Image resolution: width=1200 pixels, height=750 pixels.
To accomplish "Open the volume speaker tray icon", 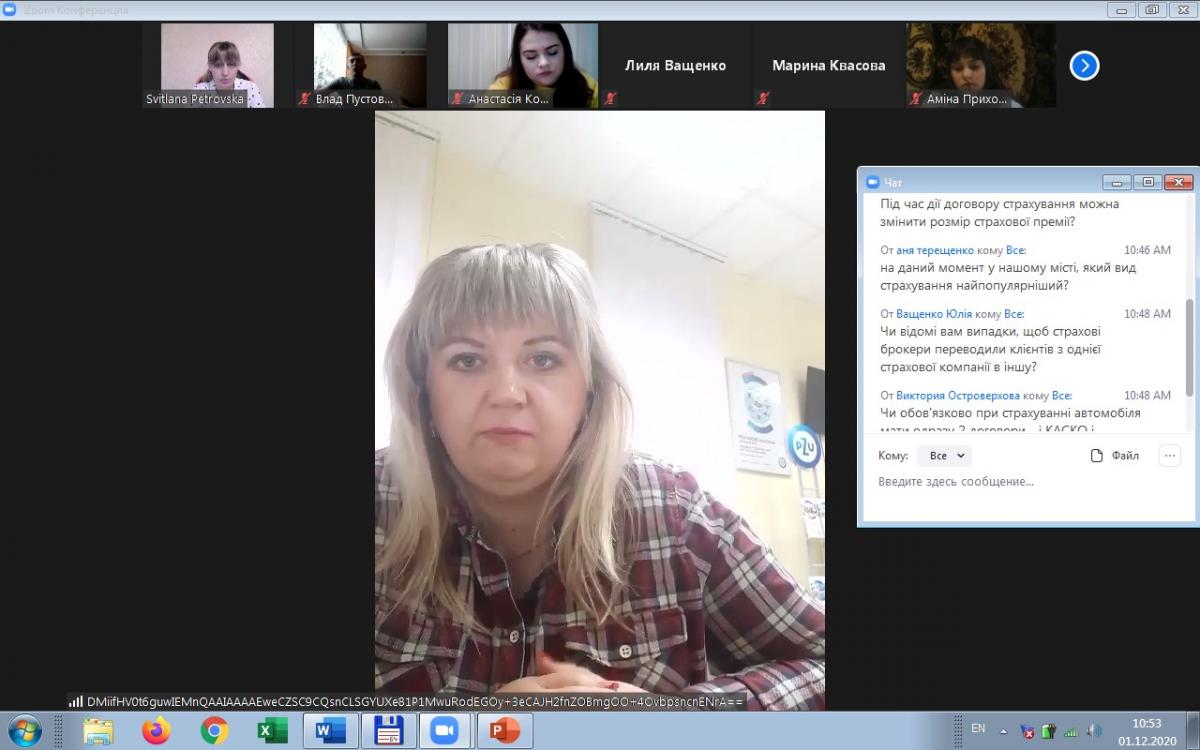I will coord(1094,731).
